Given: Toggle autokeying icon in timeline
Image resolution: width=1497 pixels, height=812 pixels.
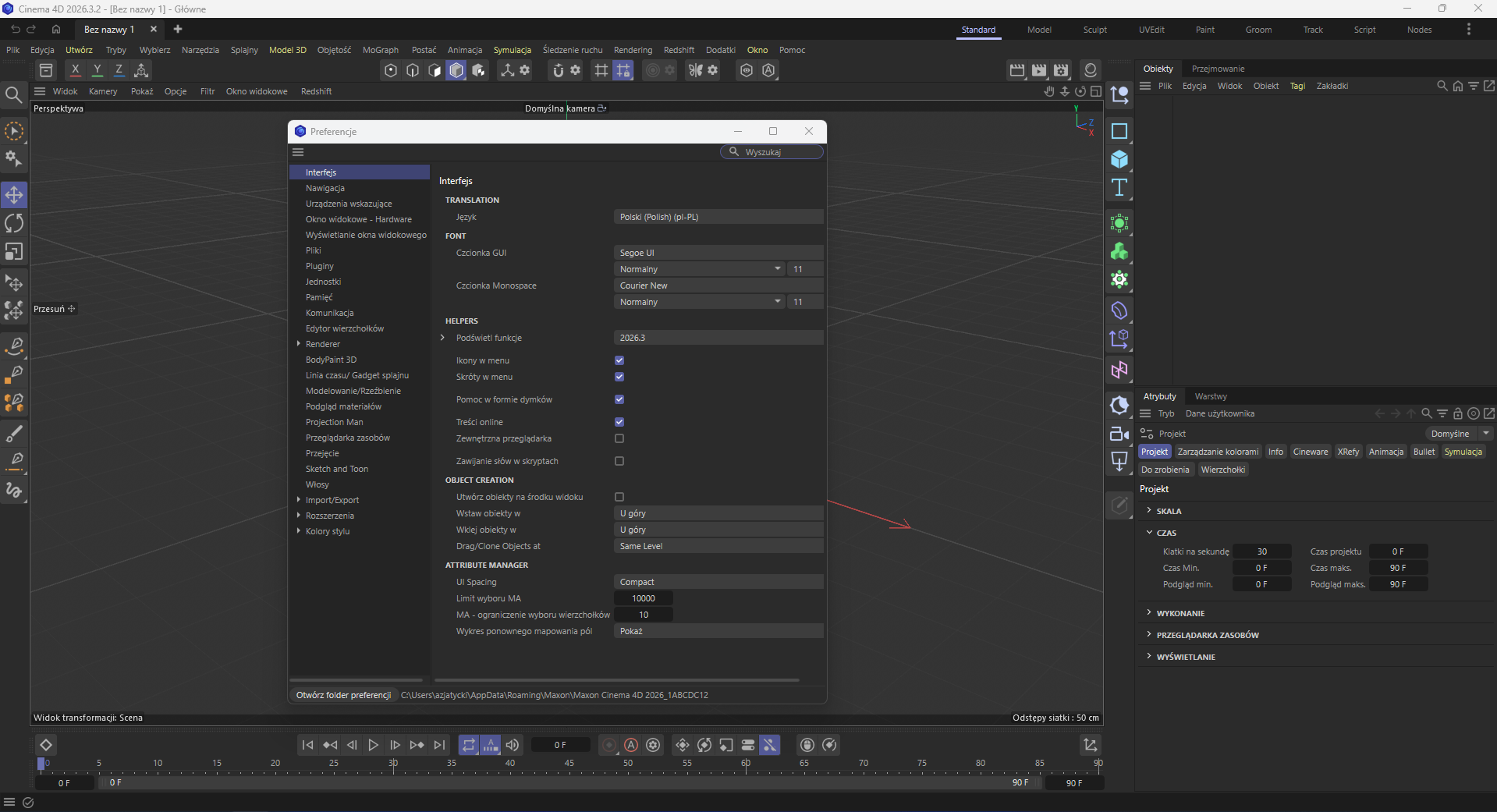Looking at the screenshot, I should [631, 745].
